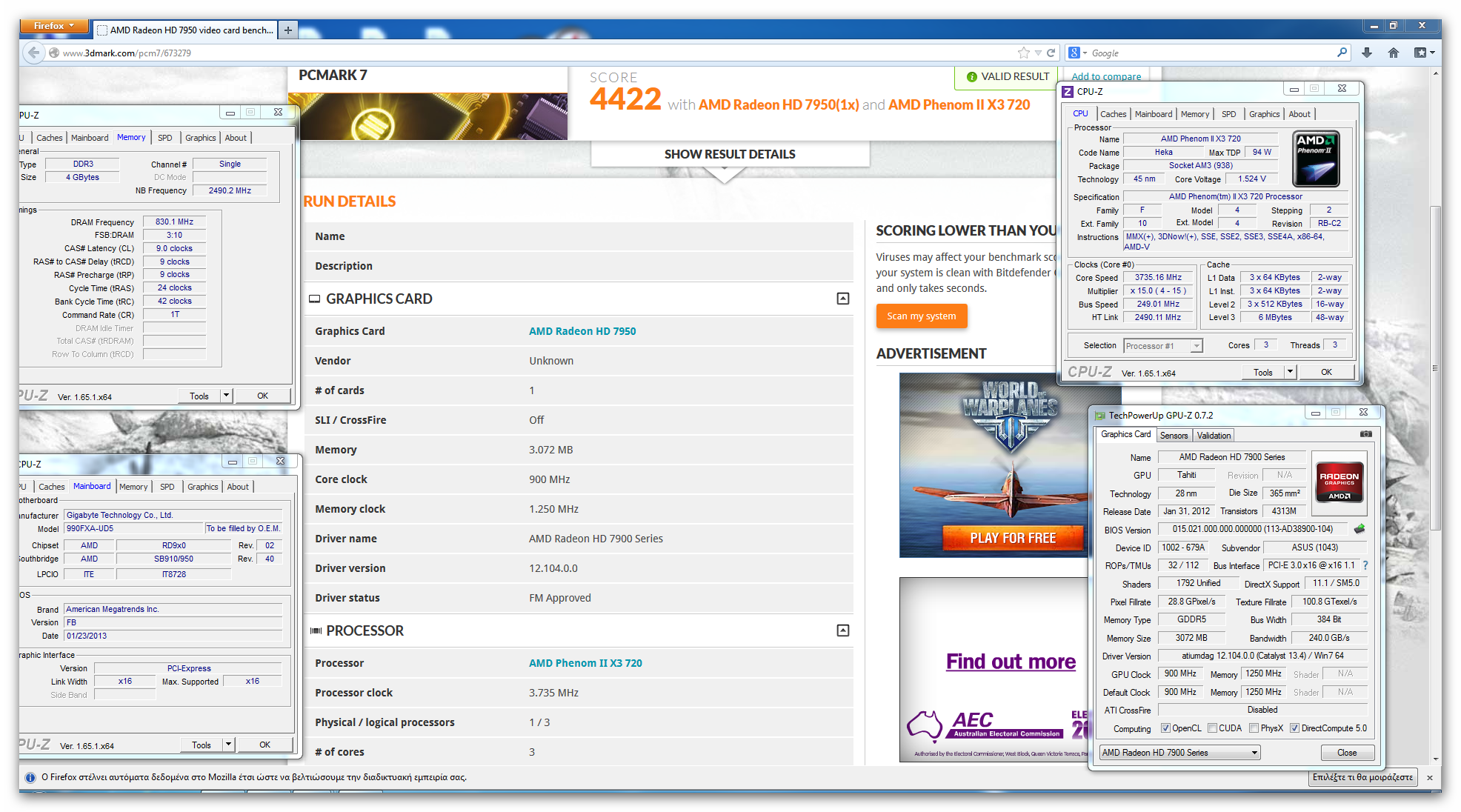Reload the page with the refresh icon

(x=1051, y=53)
